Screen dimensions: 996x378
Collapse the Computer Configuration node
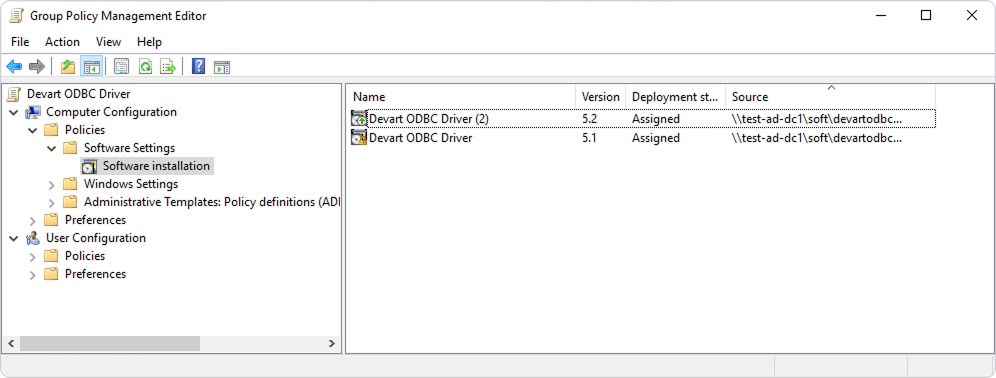(x=14, y=112)
